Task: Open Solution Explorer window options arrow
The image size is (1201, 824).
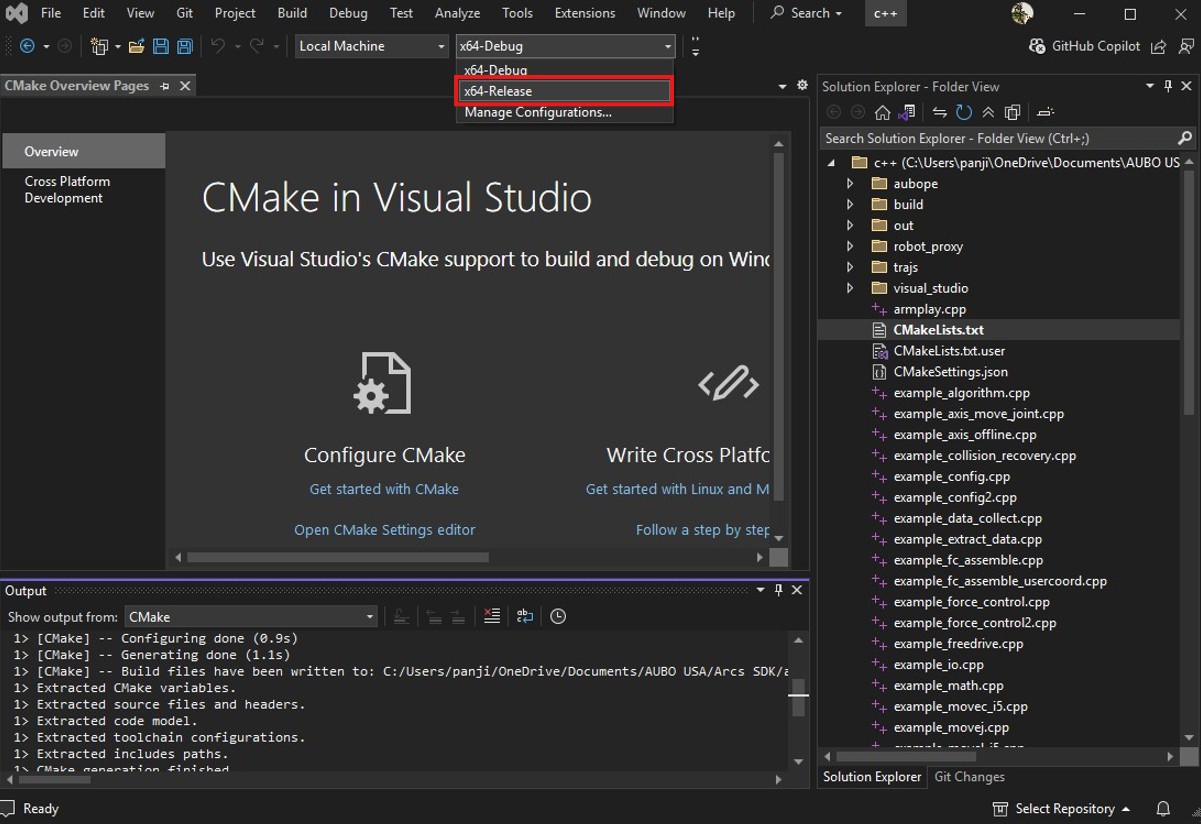Action: pos(1149,86)
